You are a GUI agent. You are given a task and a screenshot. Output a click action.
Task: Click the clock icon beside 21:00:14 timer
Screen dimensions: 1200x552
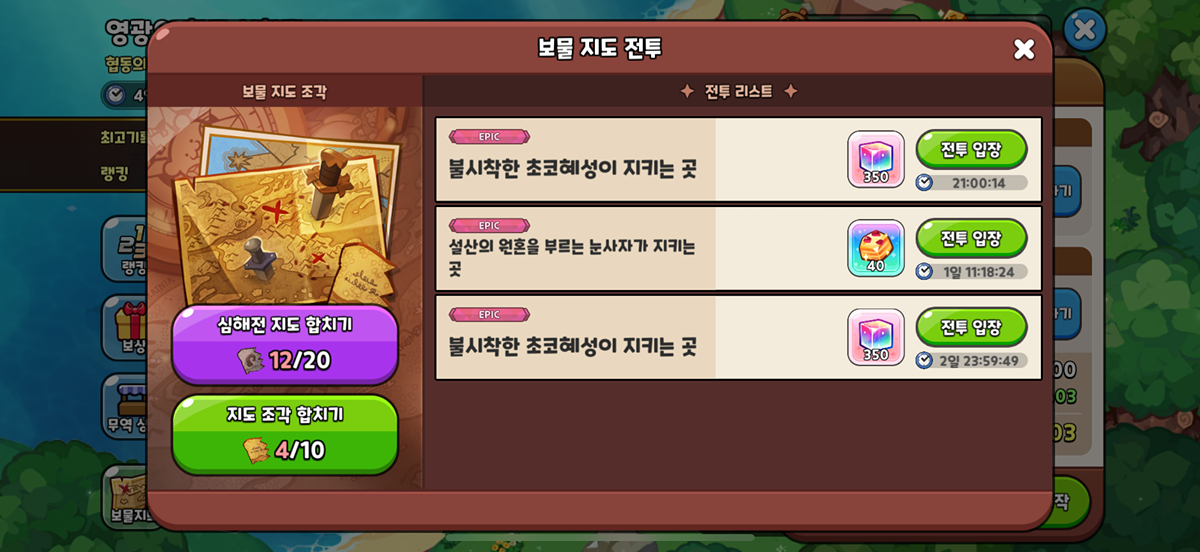(925, 182)
